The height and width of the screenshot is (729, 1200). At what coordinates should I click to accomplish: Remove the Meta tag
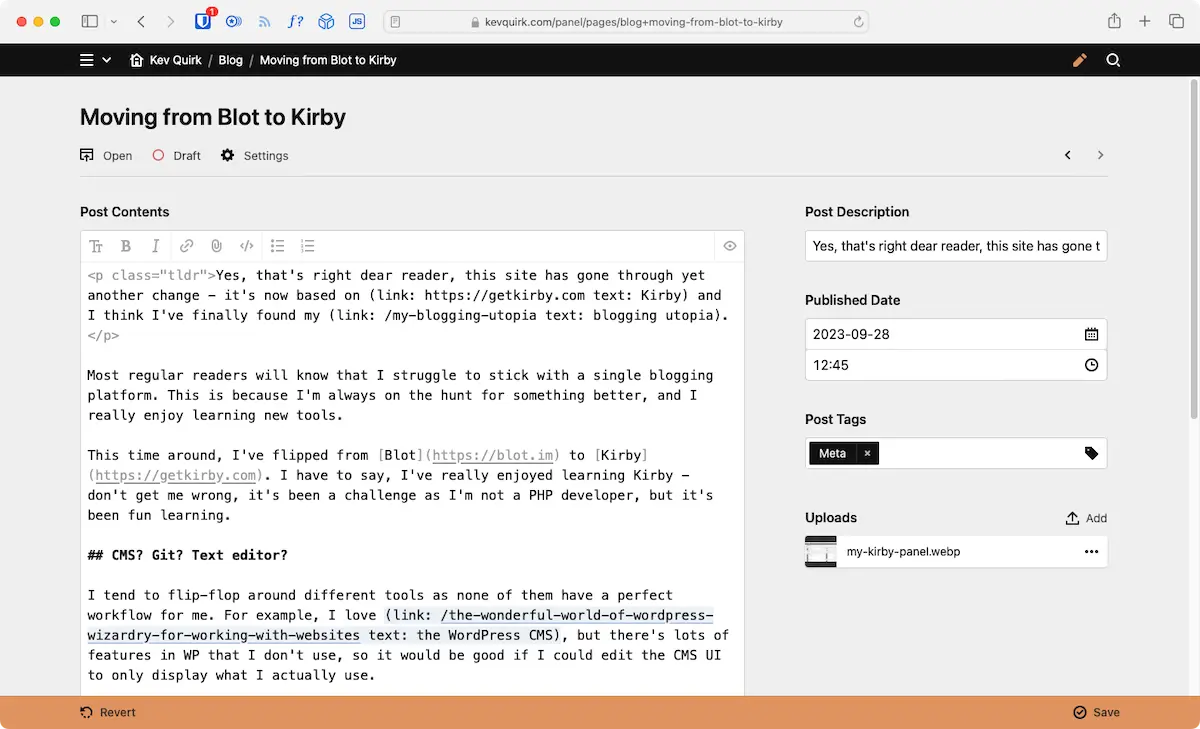[x=867, y=453]
